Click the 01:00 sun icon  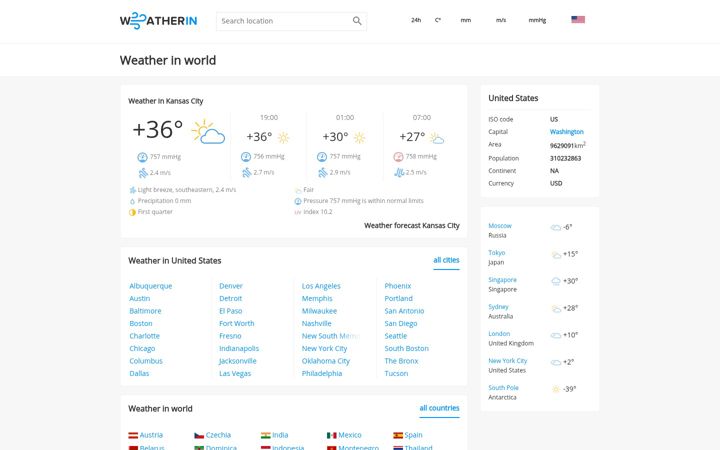[359, 137]
